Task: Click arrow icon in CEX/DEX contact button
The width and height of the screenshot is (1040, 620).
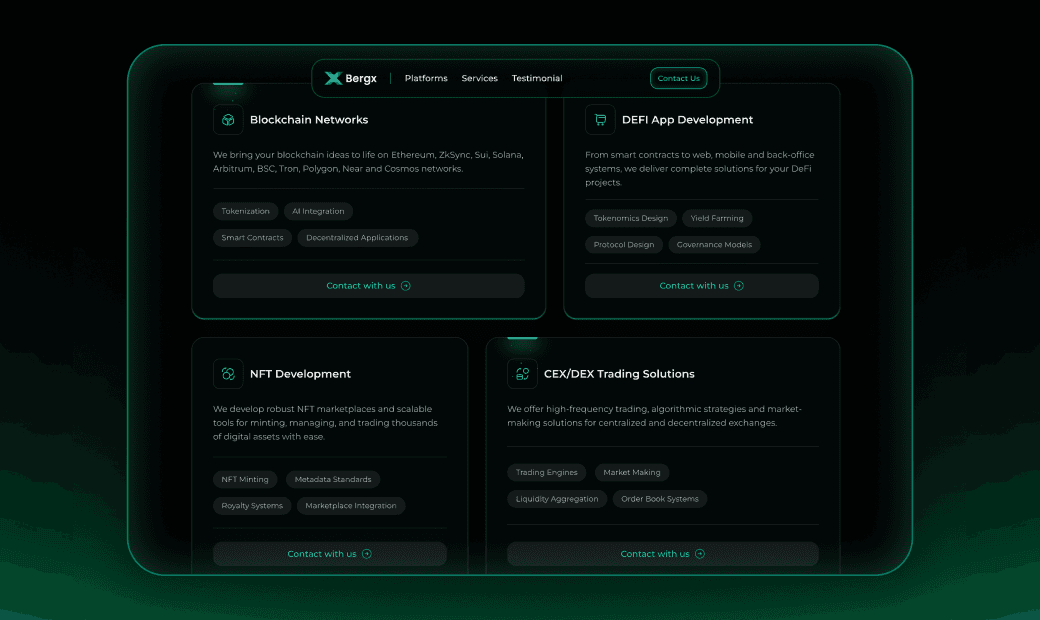Action: [x=700, y=554]
